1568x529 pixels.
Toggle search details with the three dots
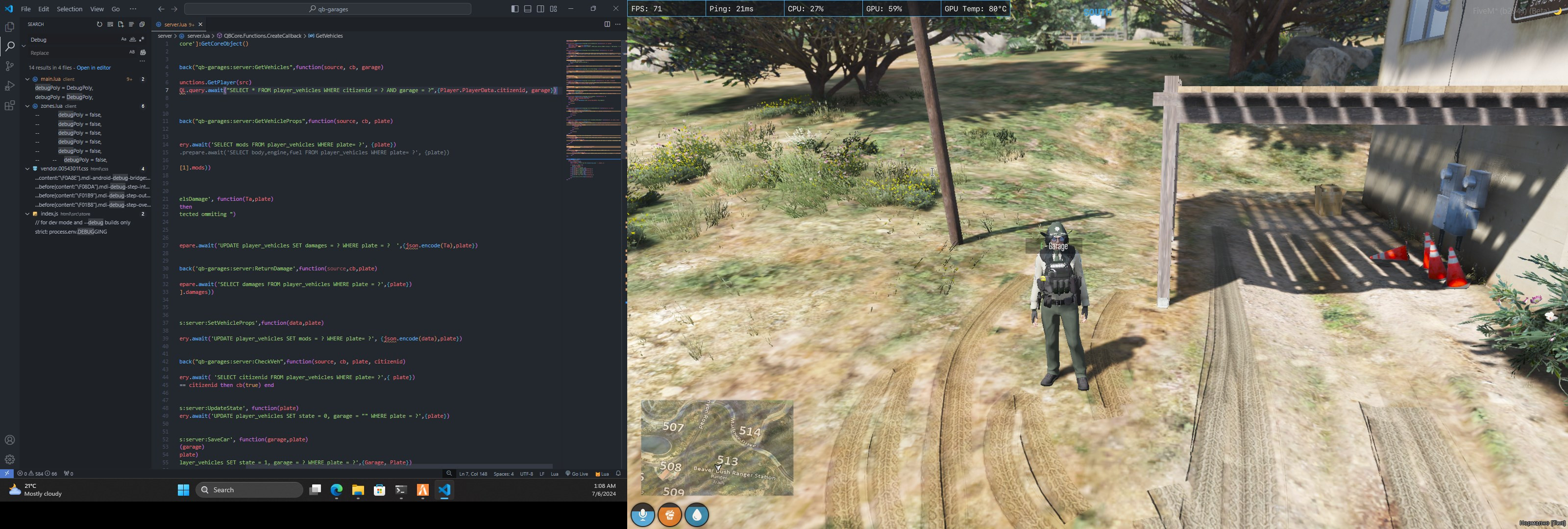[143, 62]
